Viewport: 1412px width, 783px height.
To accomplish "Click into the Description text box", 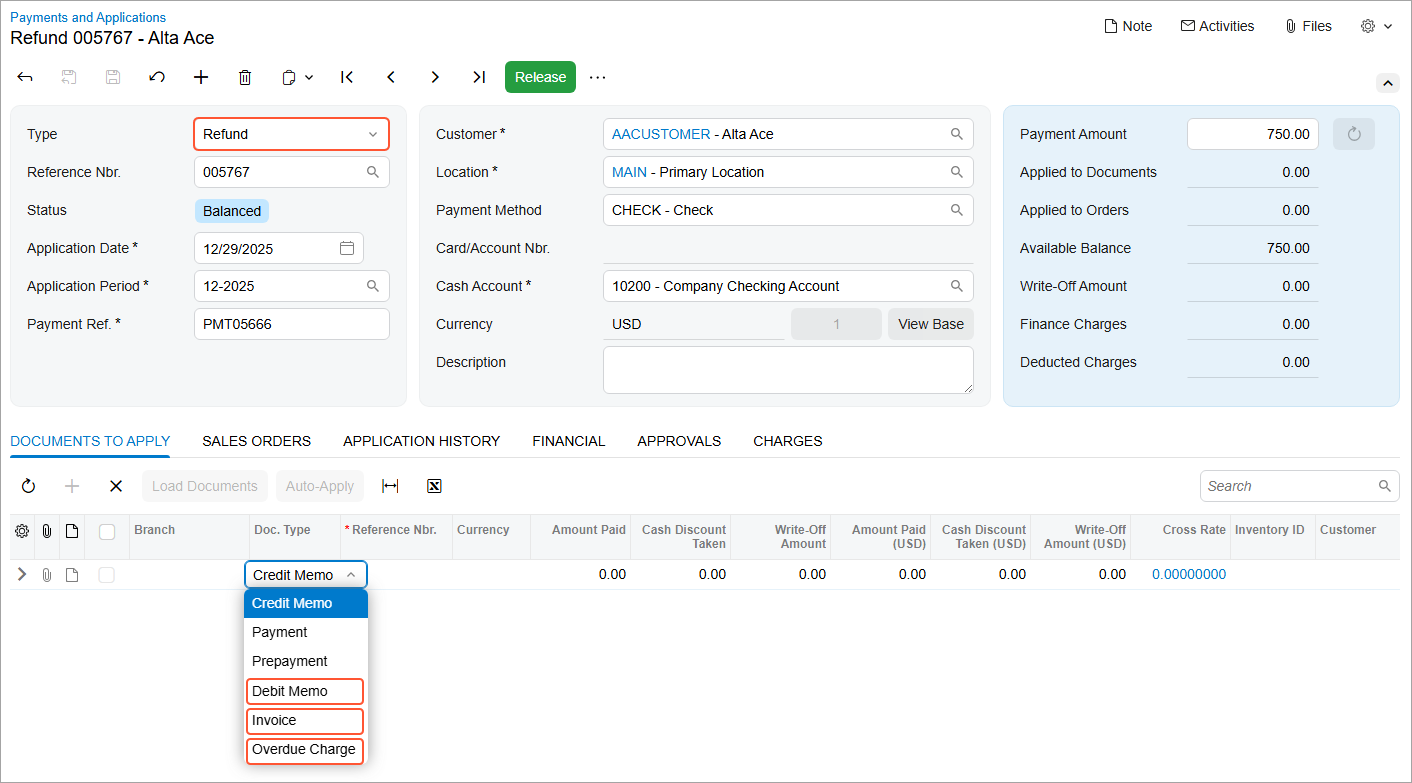I will (x=788, y=370).
